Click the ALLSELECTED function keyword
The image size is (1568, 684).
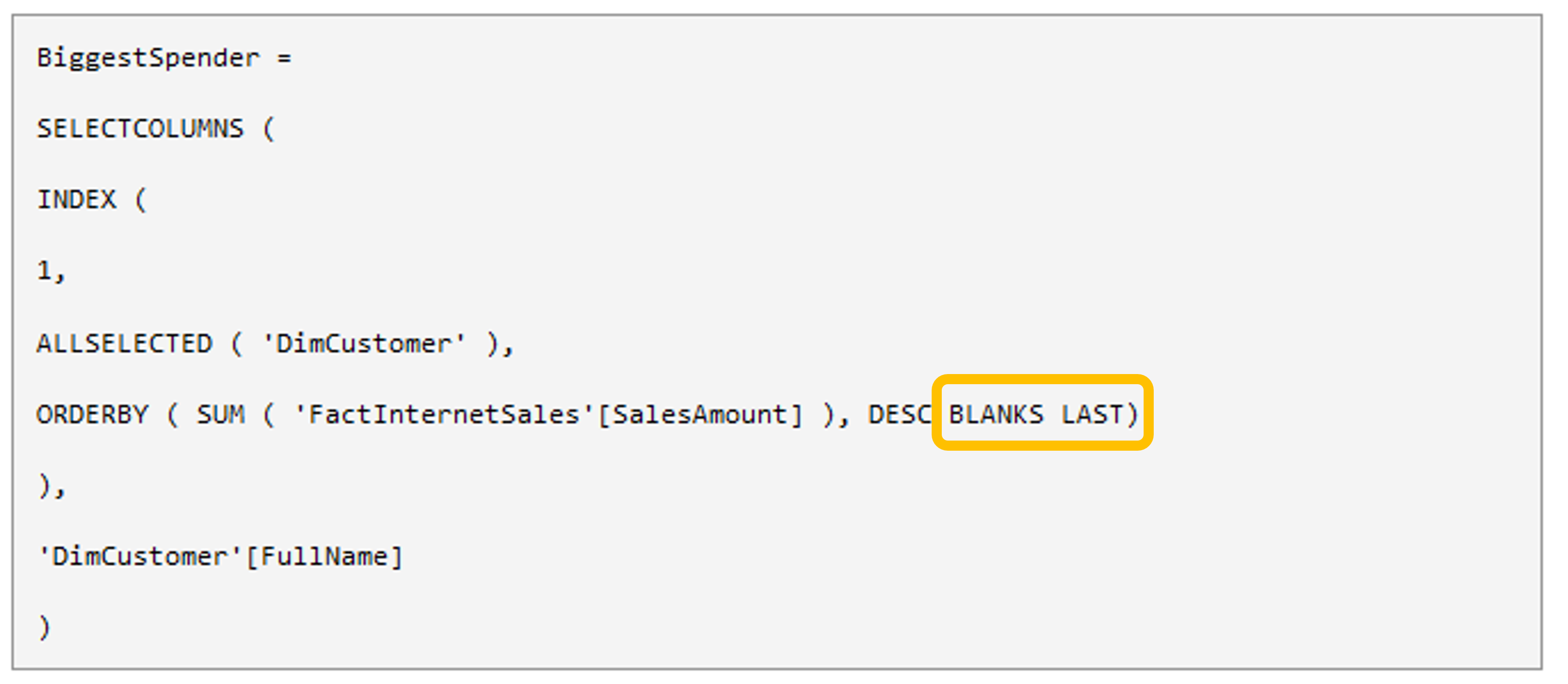tap(124, 343)
